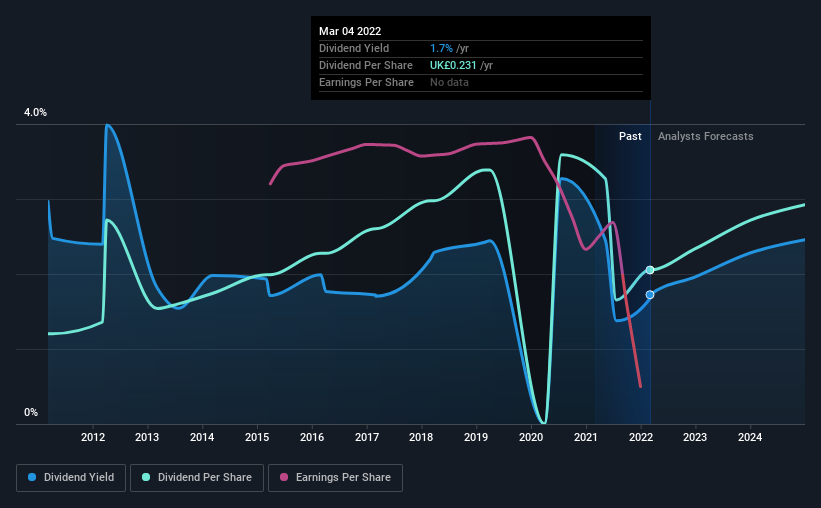This screenshot has height=508, width=821.
Task: Toggle the Dividend Yield legend button
Action: pos(71,478)
